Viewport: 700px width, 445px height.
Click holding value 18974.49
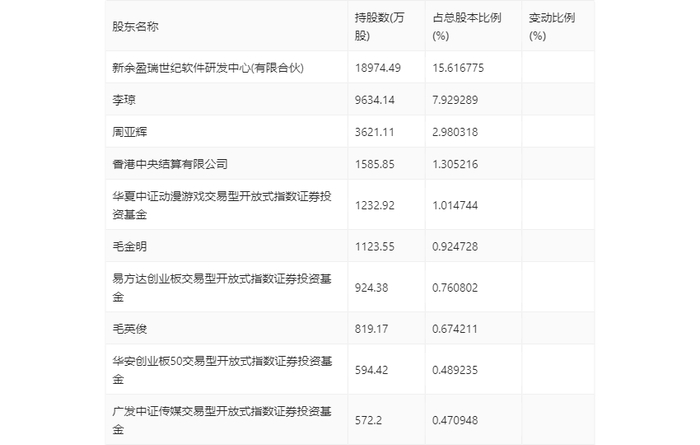[x=378, y=68]
